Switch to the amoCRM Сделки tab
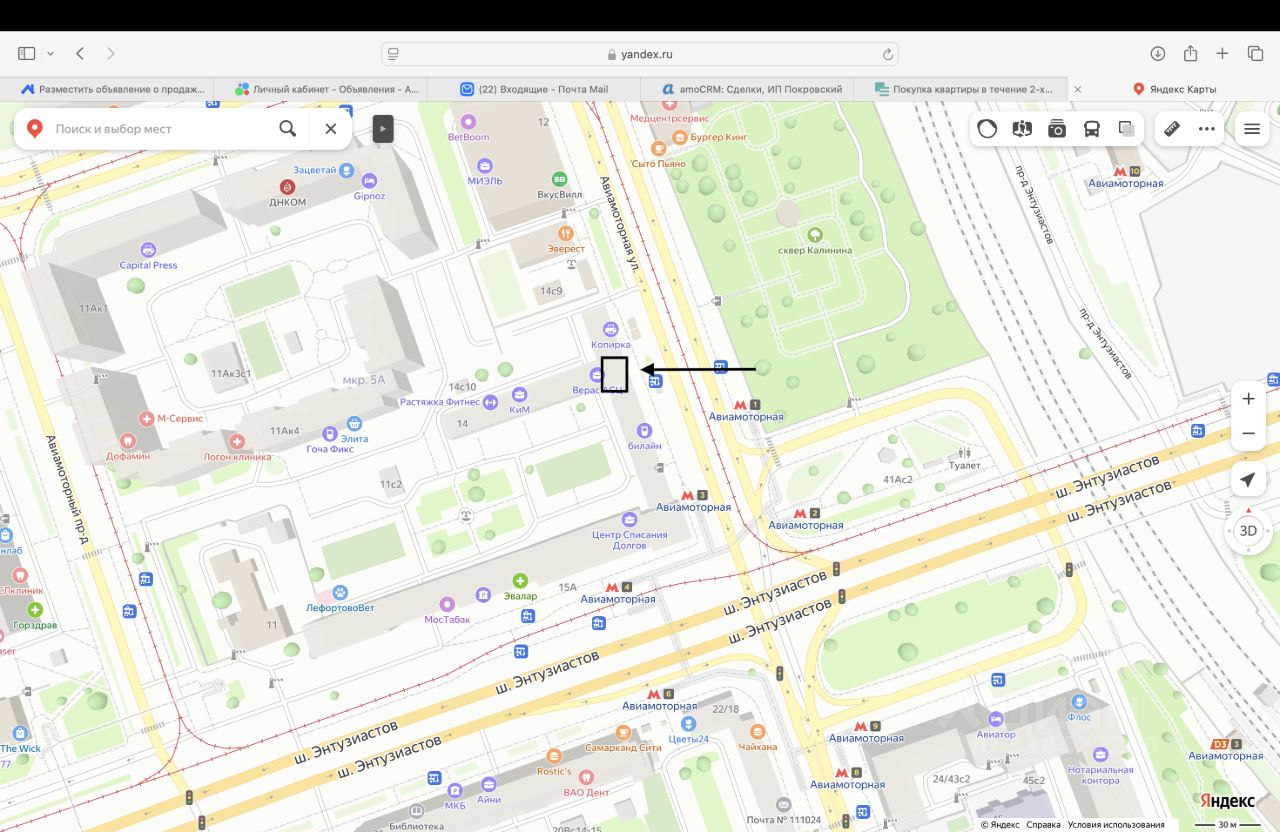Image resolution: width=1280 pixels, height=832 pixels. coord(746,89)
